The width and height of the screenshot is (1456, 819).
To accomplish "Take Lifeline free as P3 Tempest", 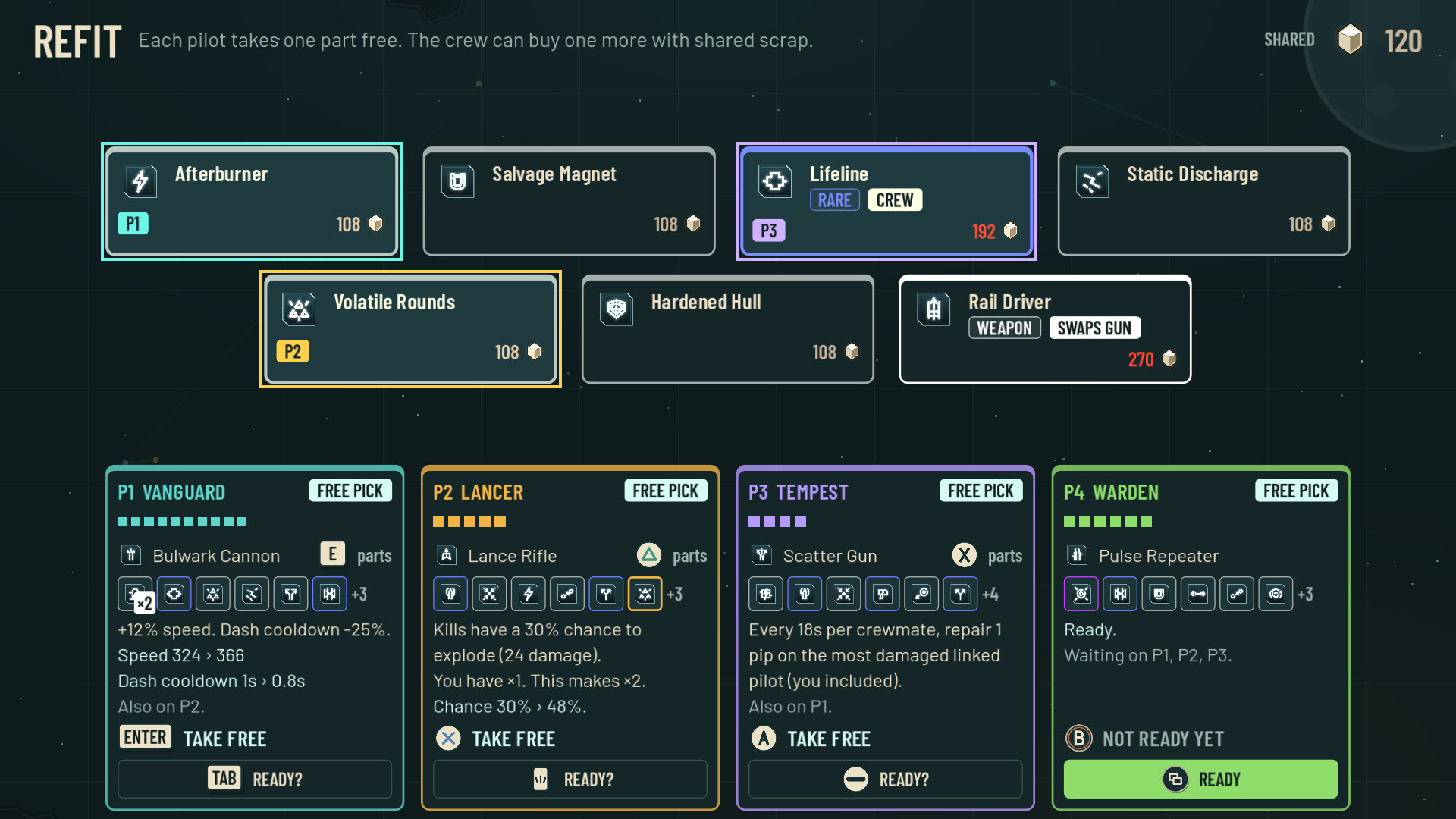I will (811, 739).
